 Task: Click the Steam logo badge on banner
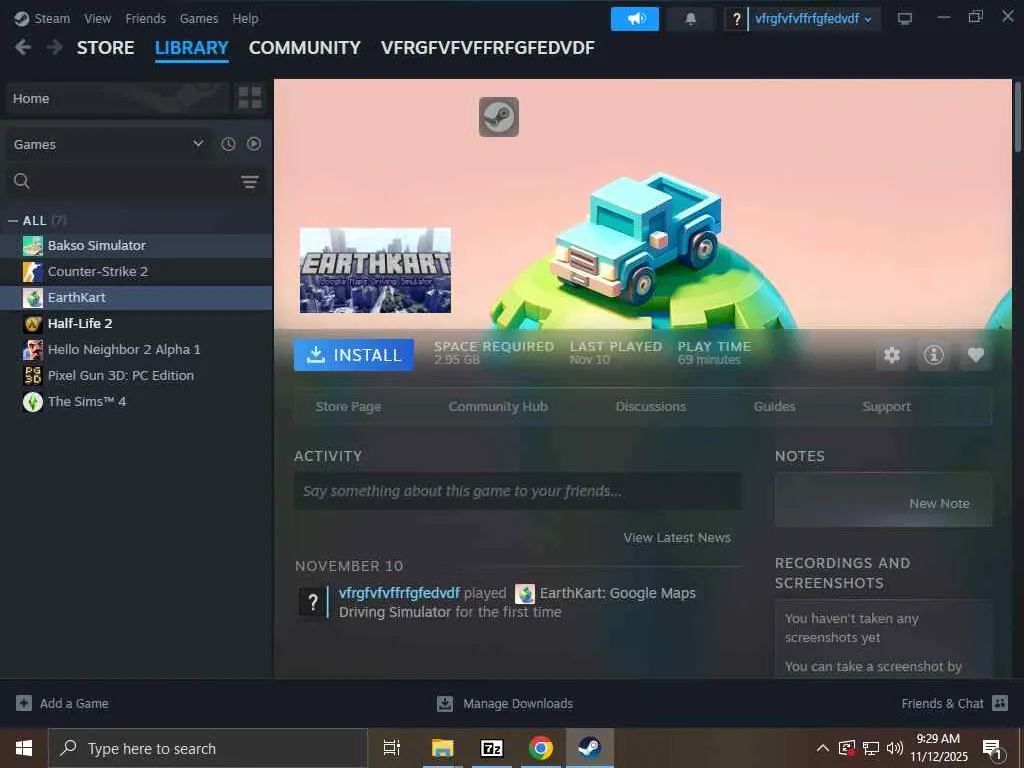pyautogui.click(x=499, y=117)
